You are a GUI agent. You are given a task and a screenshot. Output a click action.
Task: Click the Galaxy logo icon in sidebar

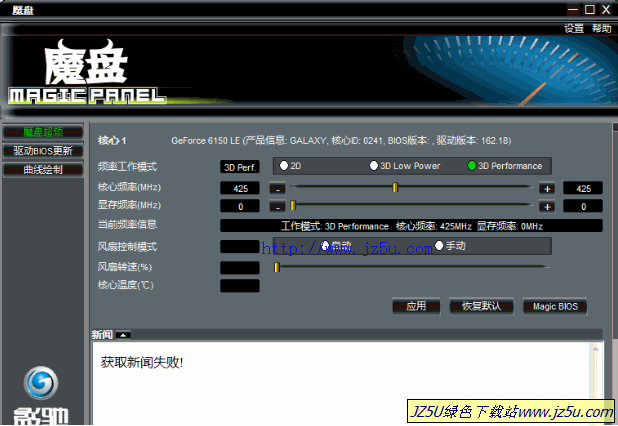[x=41, y=383]
